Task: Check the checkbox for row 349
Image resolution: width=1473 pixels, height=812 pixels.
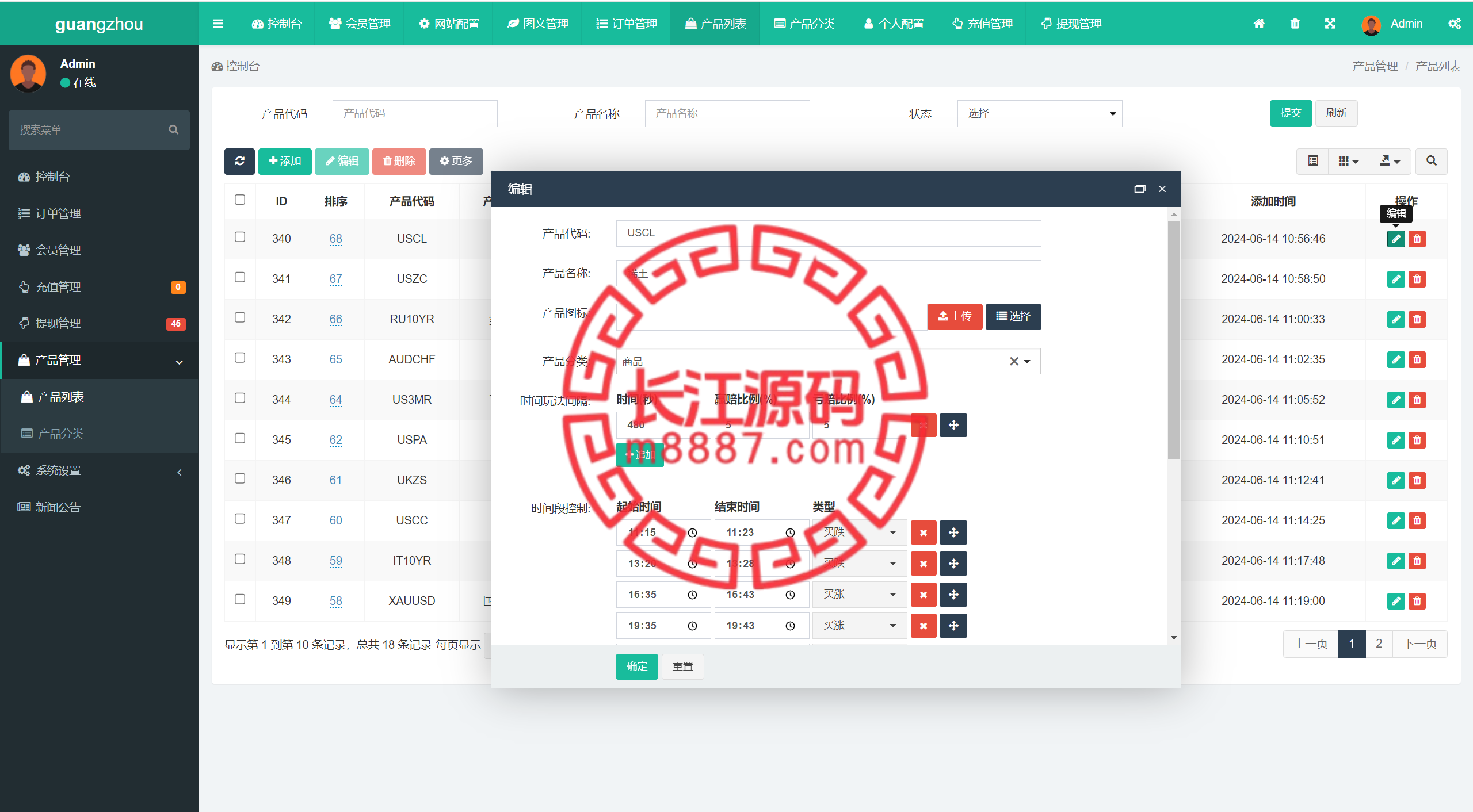Action: 240,599
